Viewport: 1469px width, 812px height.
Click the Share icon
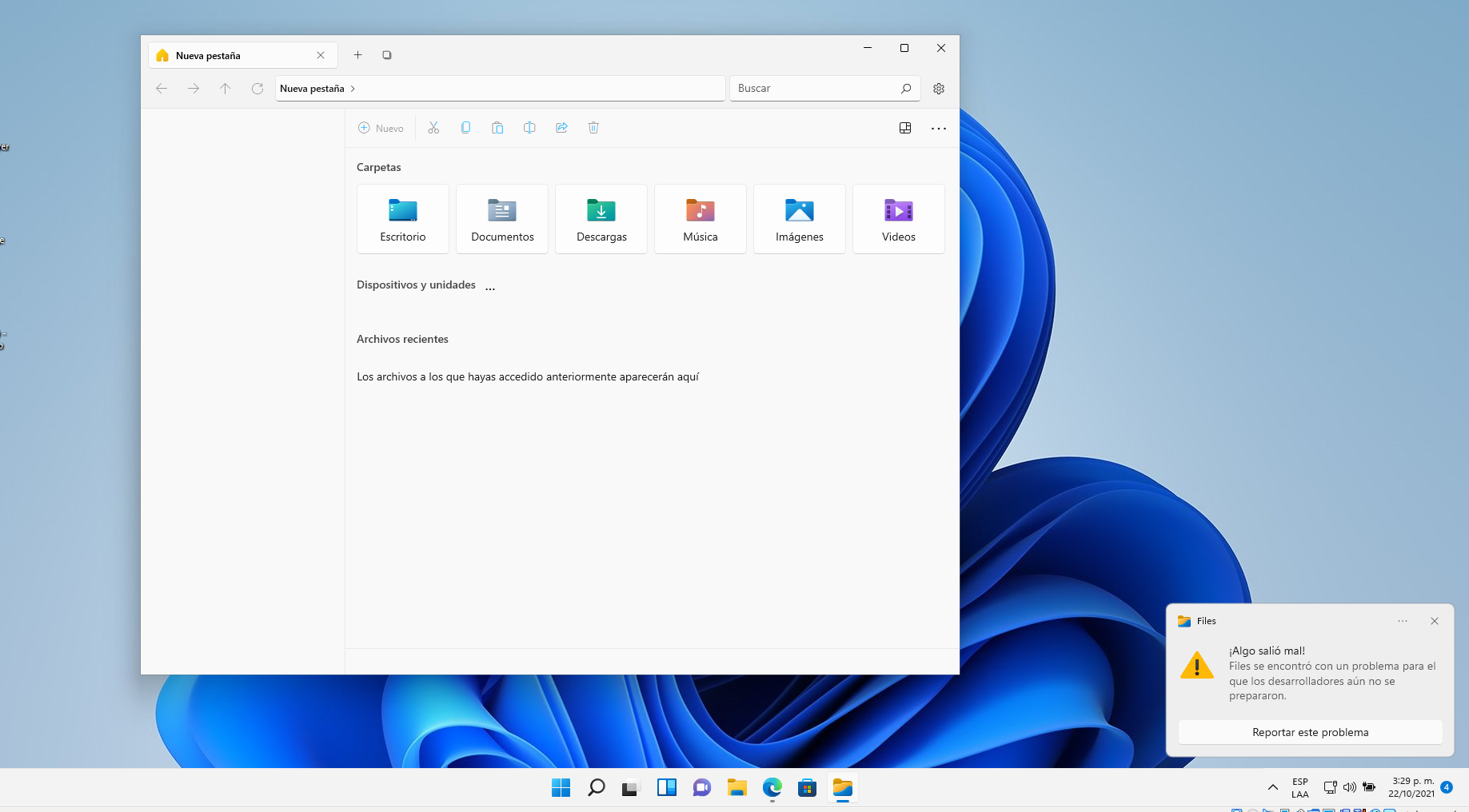[561, 128]
